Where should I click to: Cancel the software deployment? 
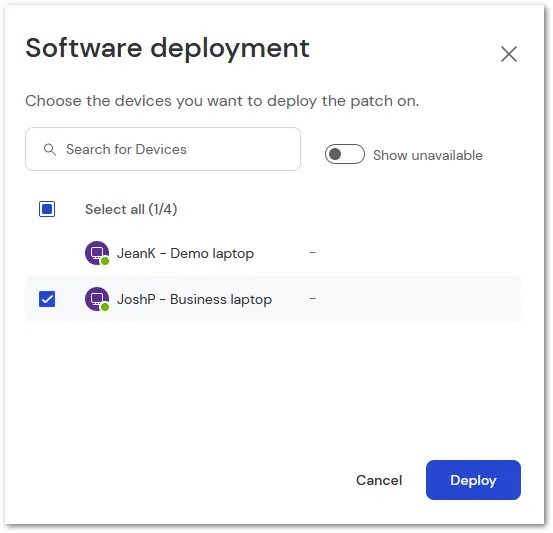(379, 480)
